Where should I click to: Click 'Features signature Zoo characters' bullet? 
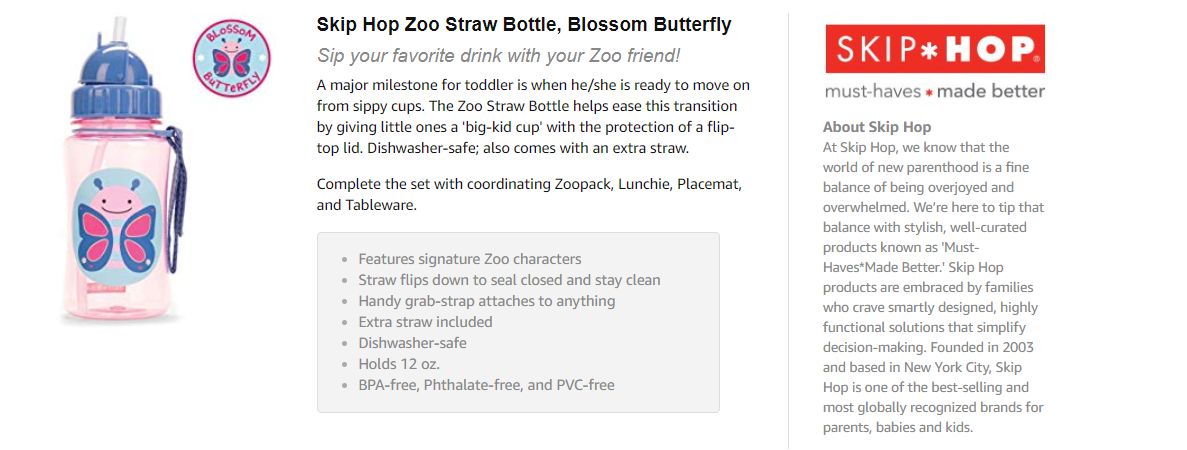(x=469, y=259)
